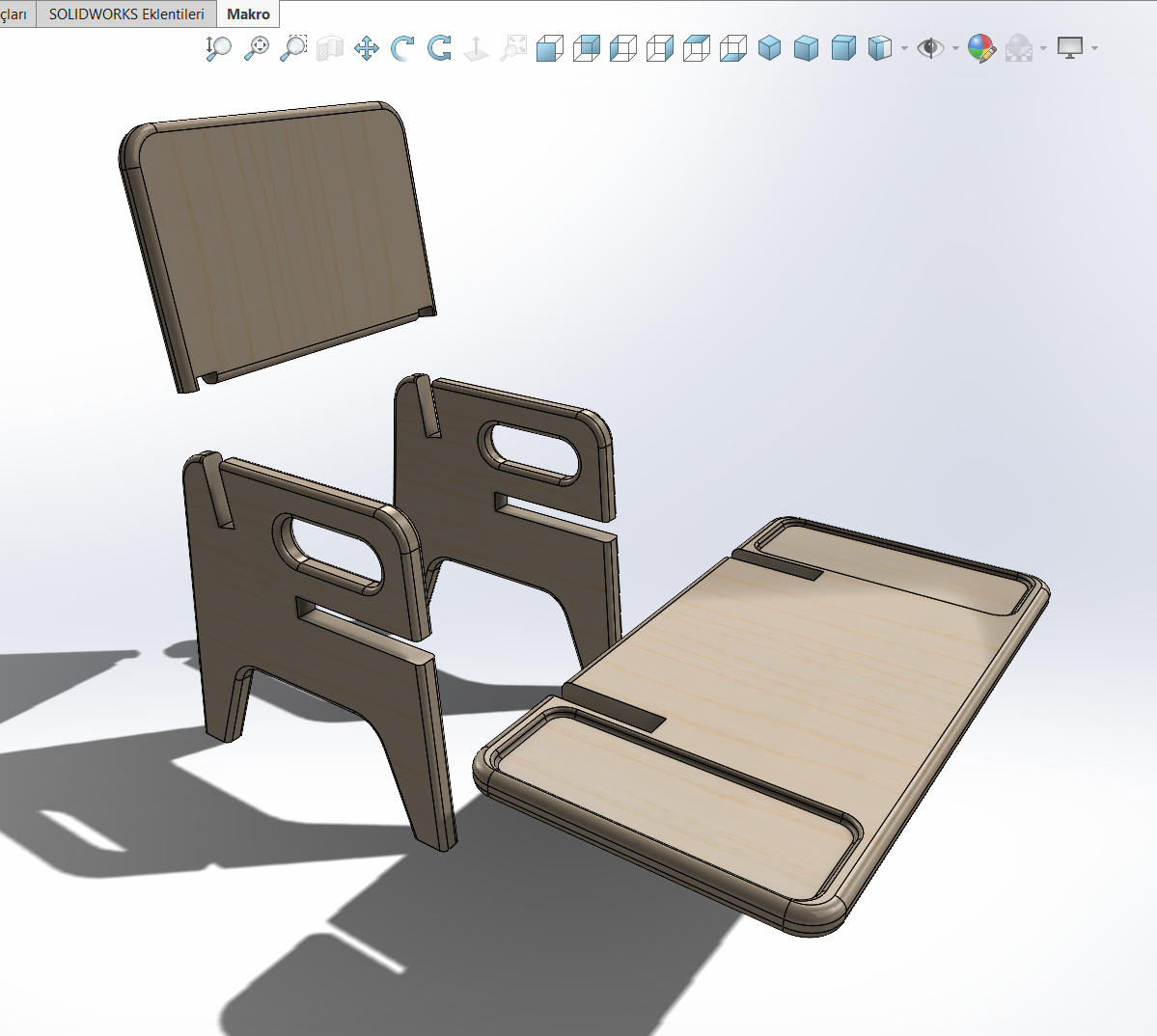Click the grayed Section View icon
The width and height of the screenshot is (1157, 1036).
(x=330, y=48)
